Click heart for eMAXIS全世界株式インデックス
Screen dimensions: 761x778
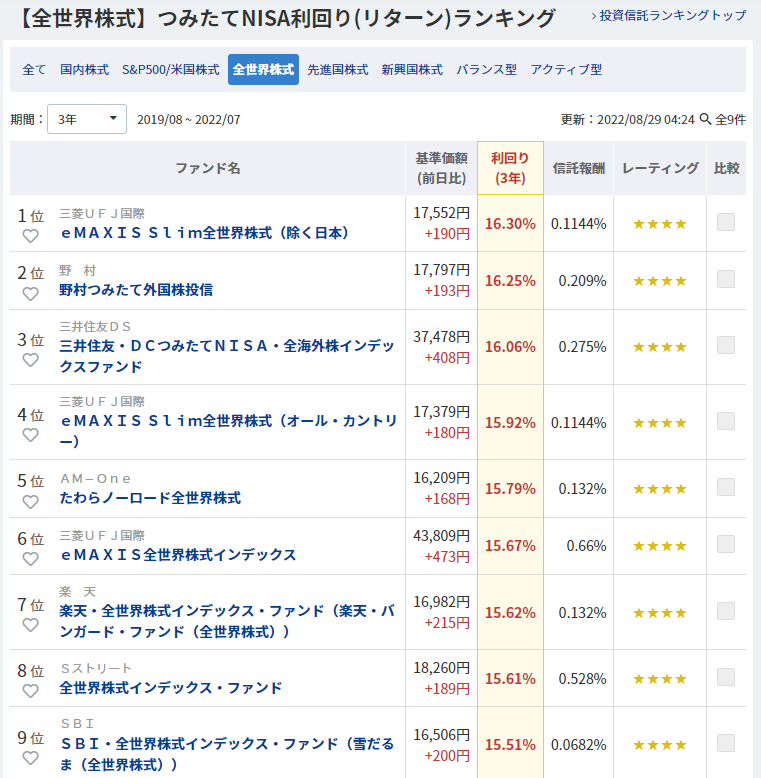[31, 559]
